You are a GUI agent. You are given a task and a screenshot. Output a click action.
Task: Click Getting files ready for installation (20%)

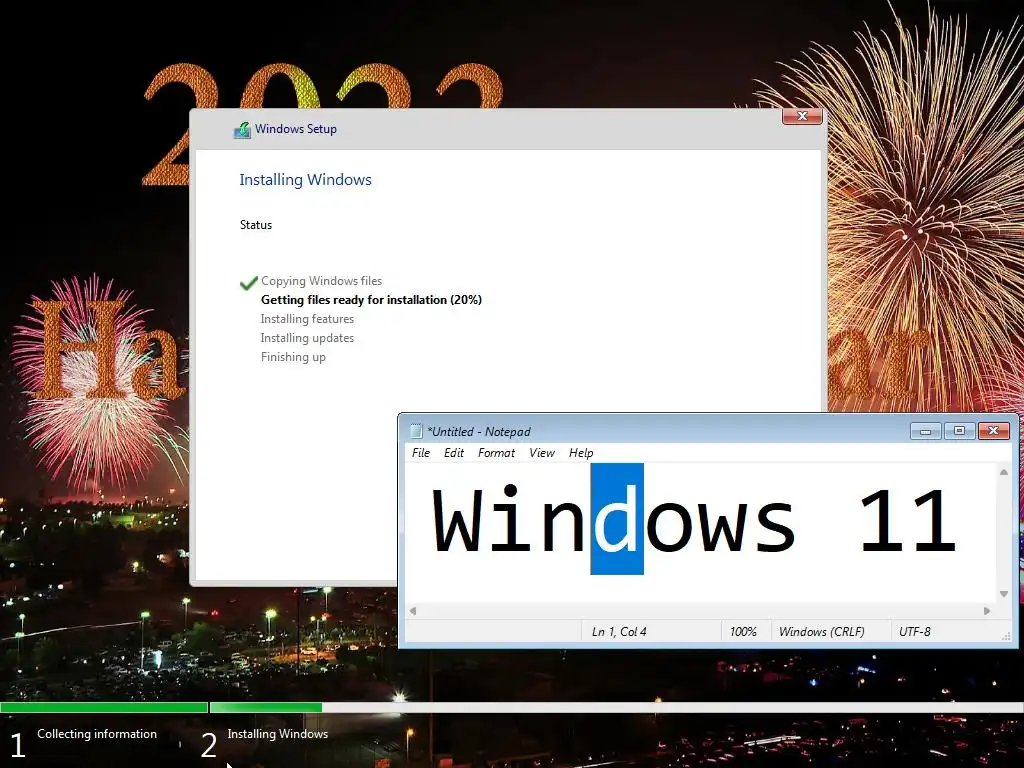(371, 300)
